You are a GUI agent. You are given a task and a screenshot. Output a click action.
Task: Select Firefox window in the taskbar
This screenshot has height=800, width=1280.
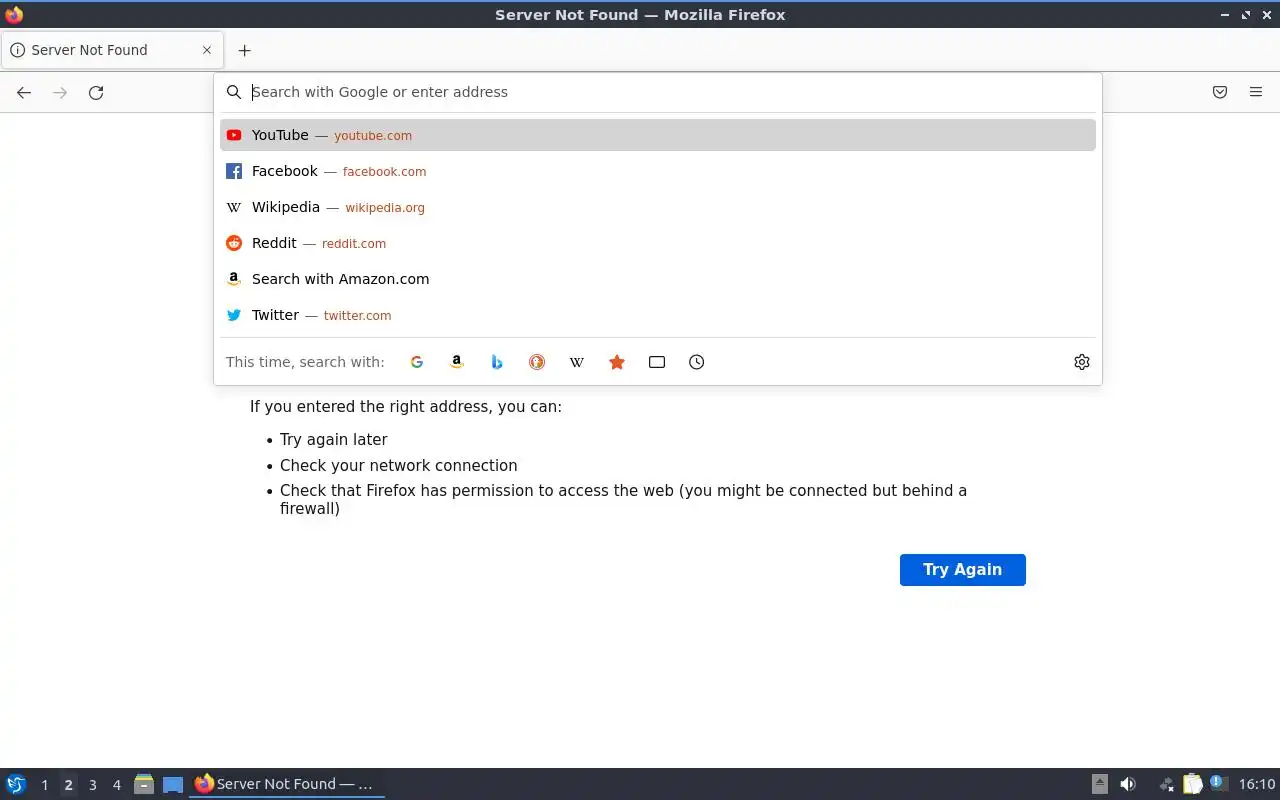click(287, 784)
